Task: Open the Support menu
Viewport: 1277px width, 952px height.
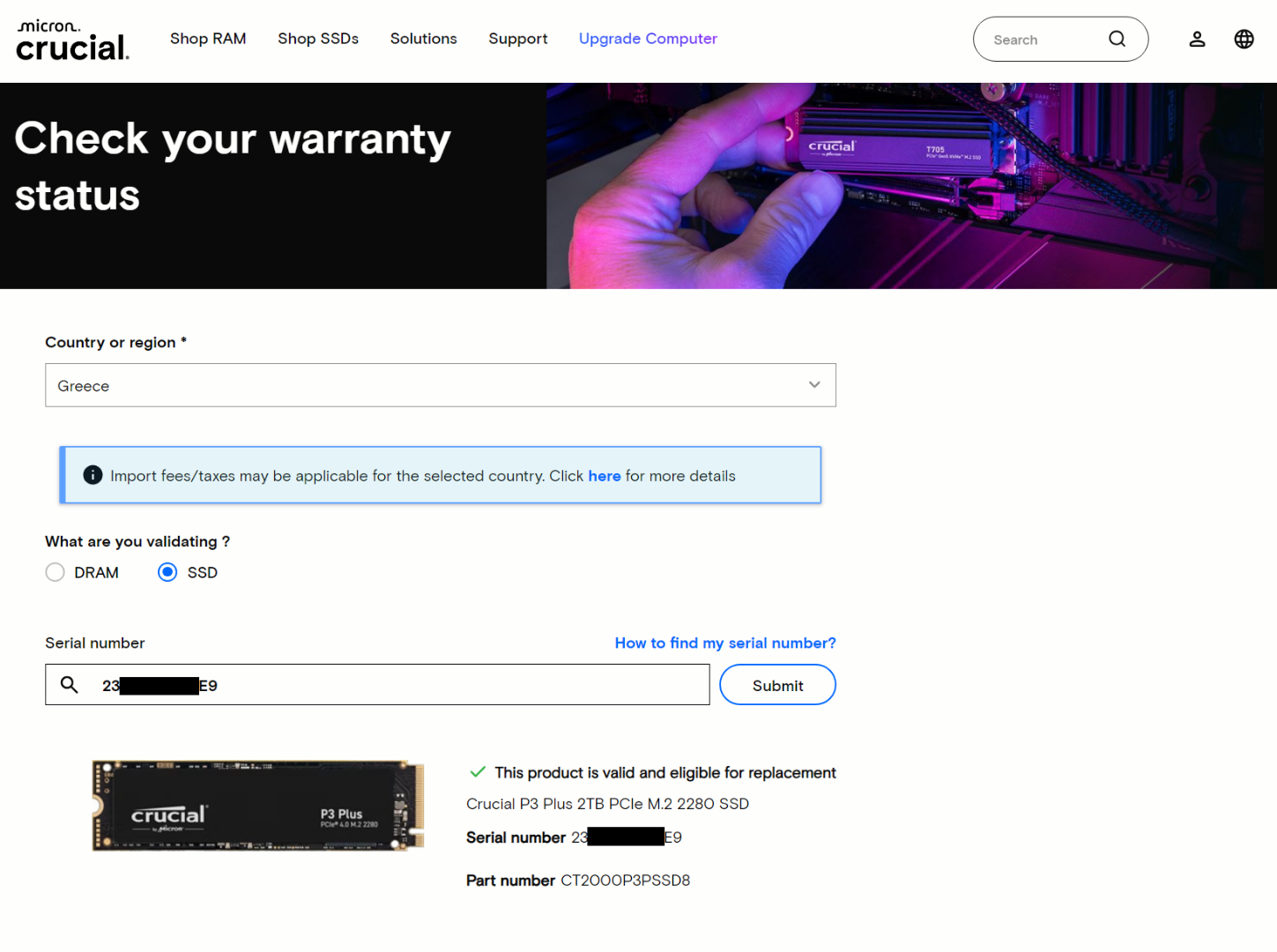Action: pyautogui.click(x=518, y=39)
